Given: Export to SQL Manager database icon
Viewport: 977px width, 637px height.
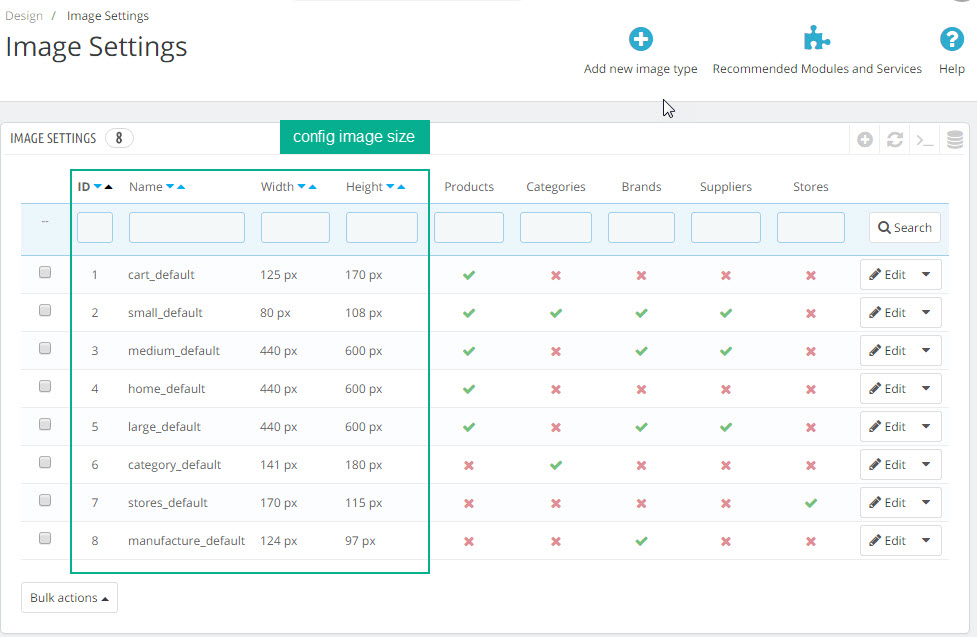Looking at the screenshot, I should [x=955, y=140].
